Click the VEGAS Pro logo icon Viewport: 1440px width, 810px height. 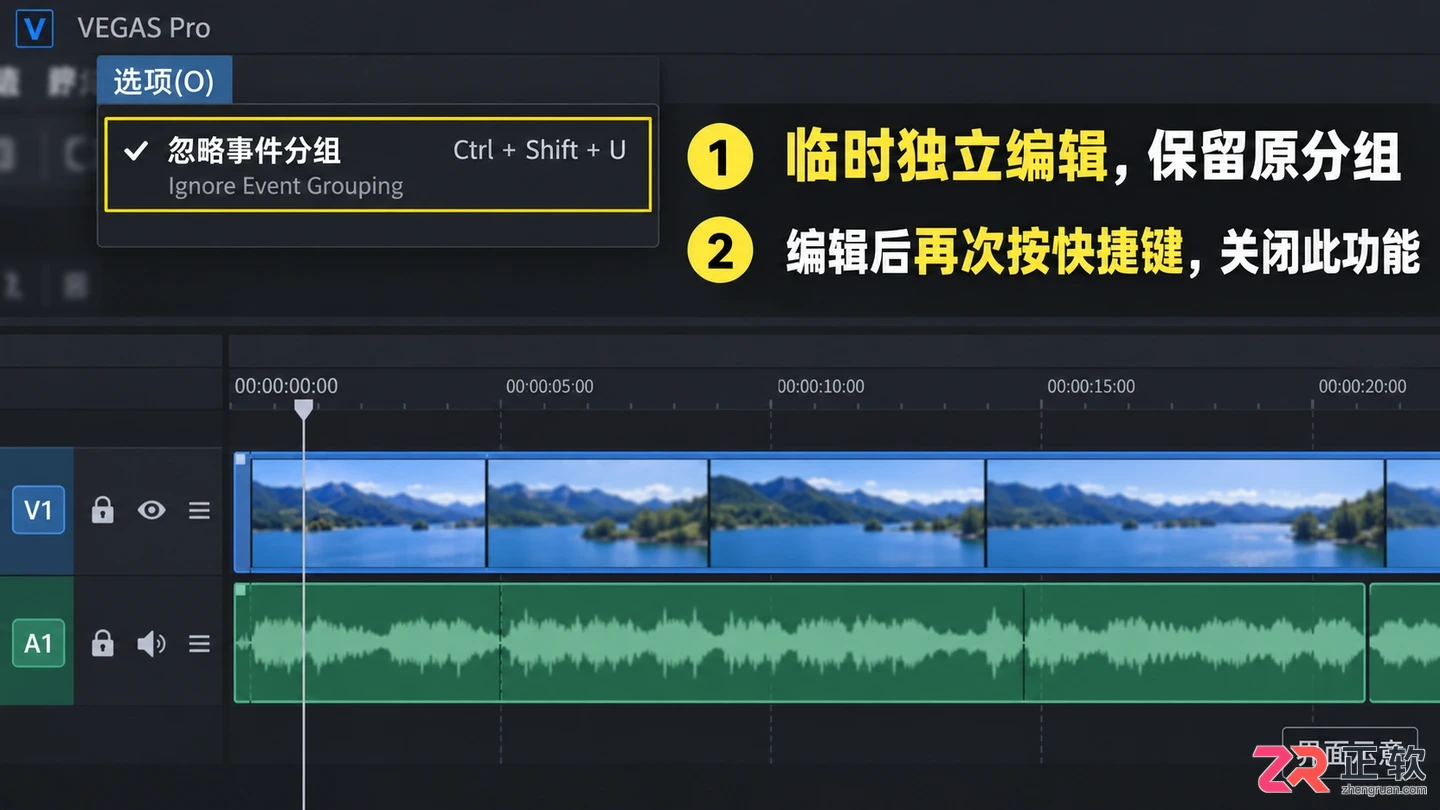(x=34, y=27)
